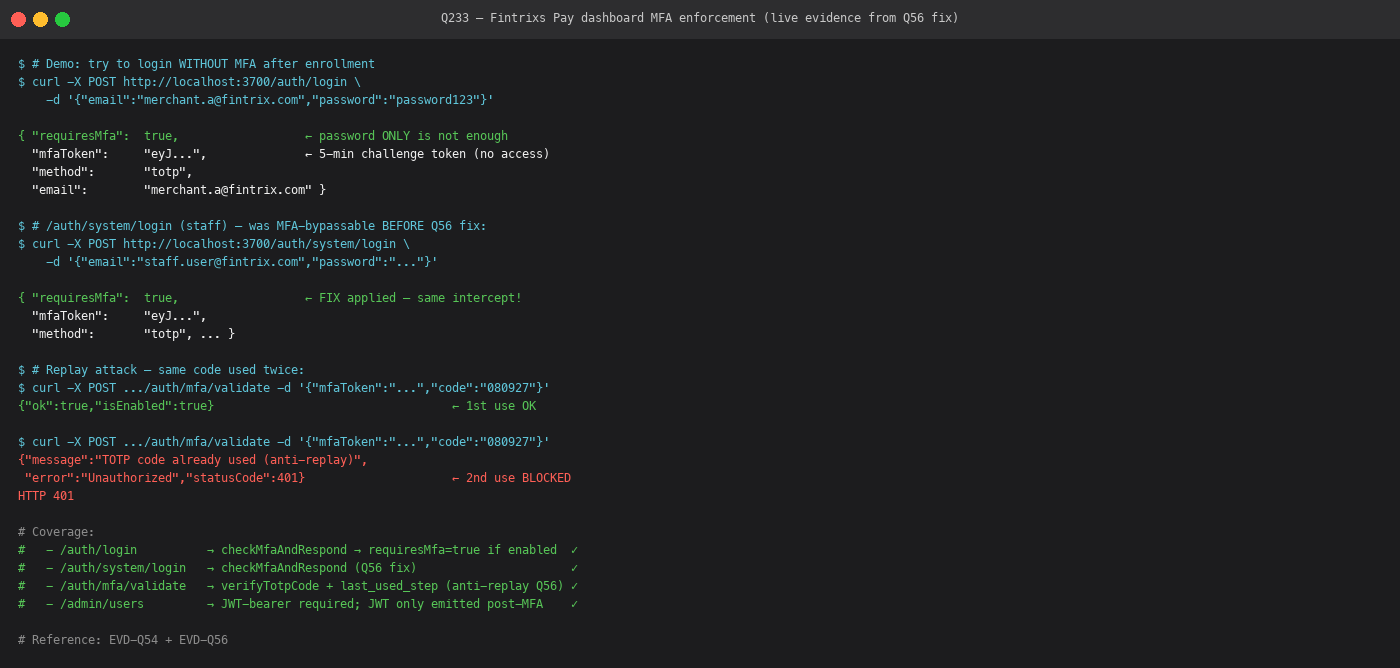The height and width of the screenshot is (668, 1400).
Task: Click the coverage row mentioning 'checkMfaAndRespond (Q56 fix)'
Action: [298, 568]
